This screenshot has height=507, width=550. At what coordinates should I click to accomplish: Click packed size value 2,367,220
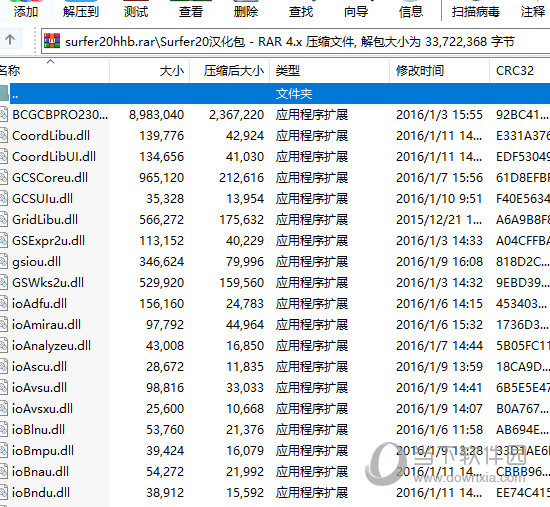[236, 115]
